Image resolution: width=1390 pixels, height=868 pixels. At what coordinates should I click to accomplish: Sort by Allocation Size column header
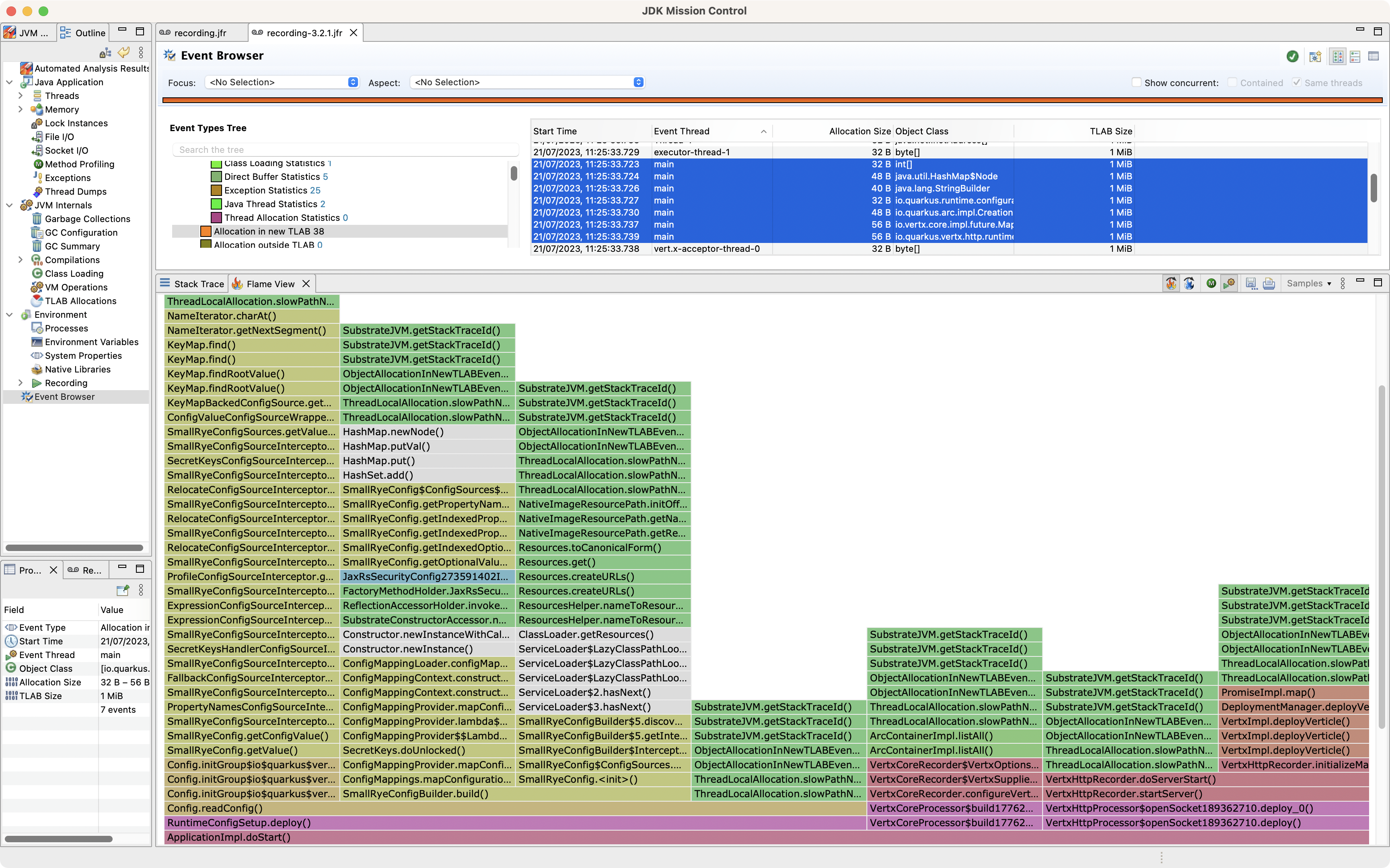[833, 131]
